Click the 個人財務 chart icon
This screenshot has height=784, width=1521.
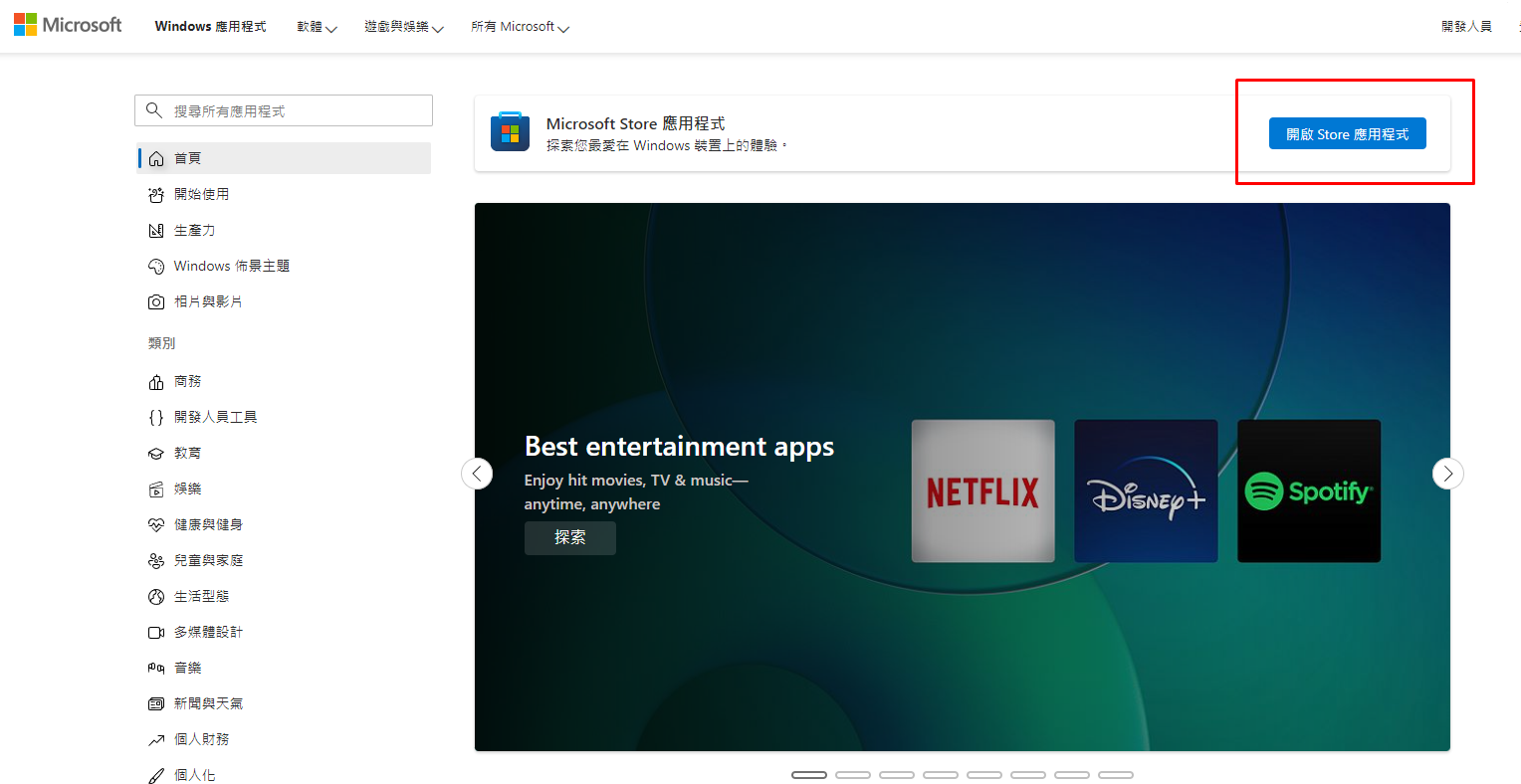coord(156,739)
